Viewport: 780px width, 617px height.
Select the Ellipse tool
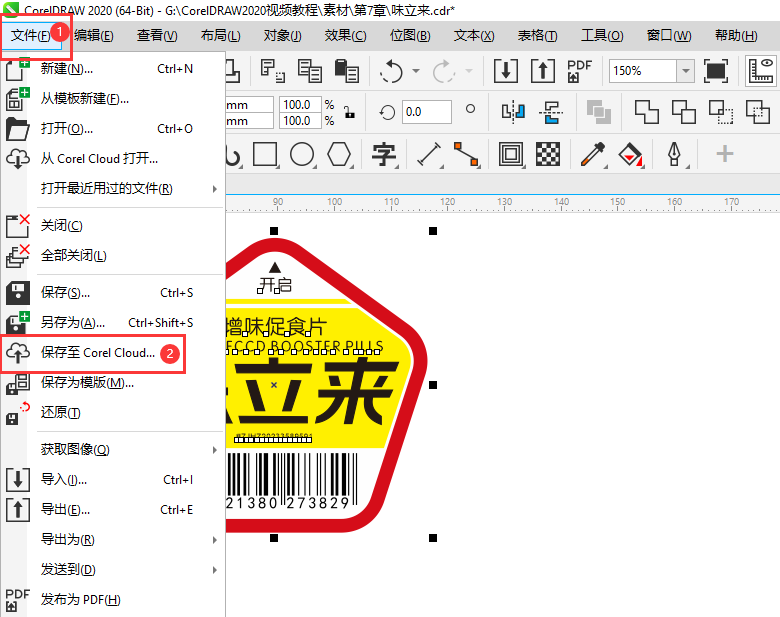click(302, 154)
